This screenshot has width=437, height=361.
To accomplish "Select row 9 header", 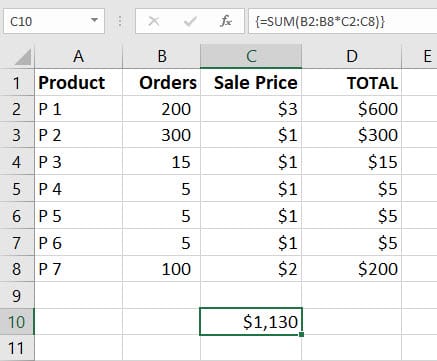I will [17, 296].
